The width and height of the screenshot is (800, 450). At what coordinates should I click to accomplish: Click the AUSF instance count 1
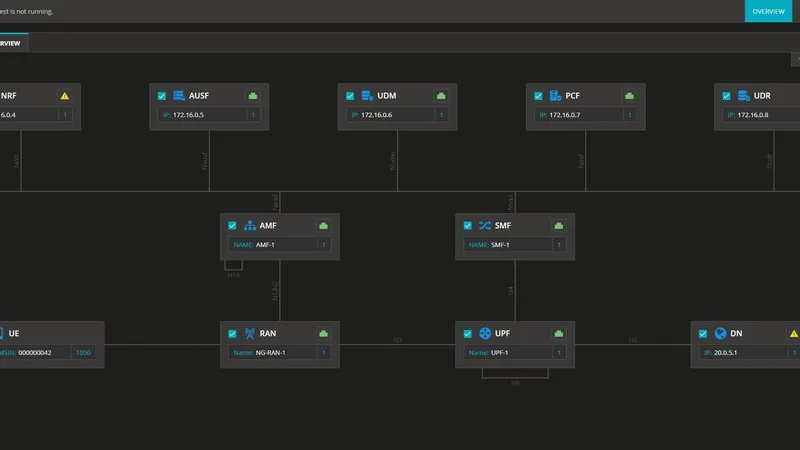click(253, 115)
